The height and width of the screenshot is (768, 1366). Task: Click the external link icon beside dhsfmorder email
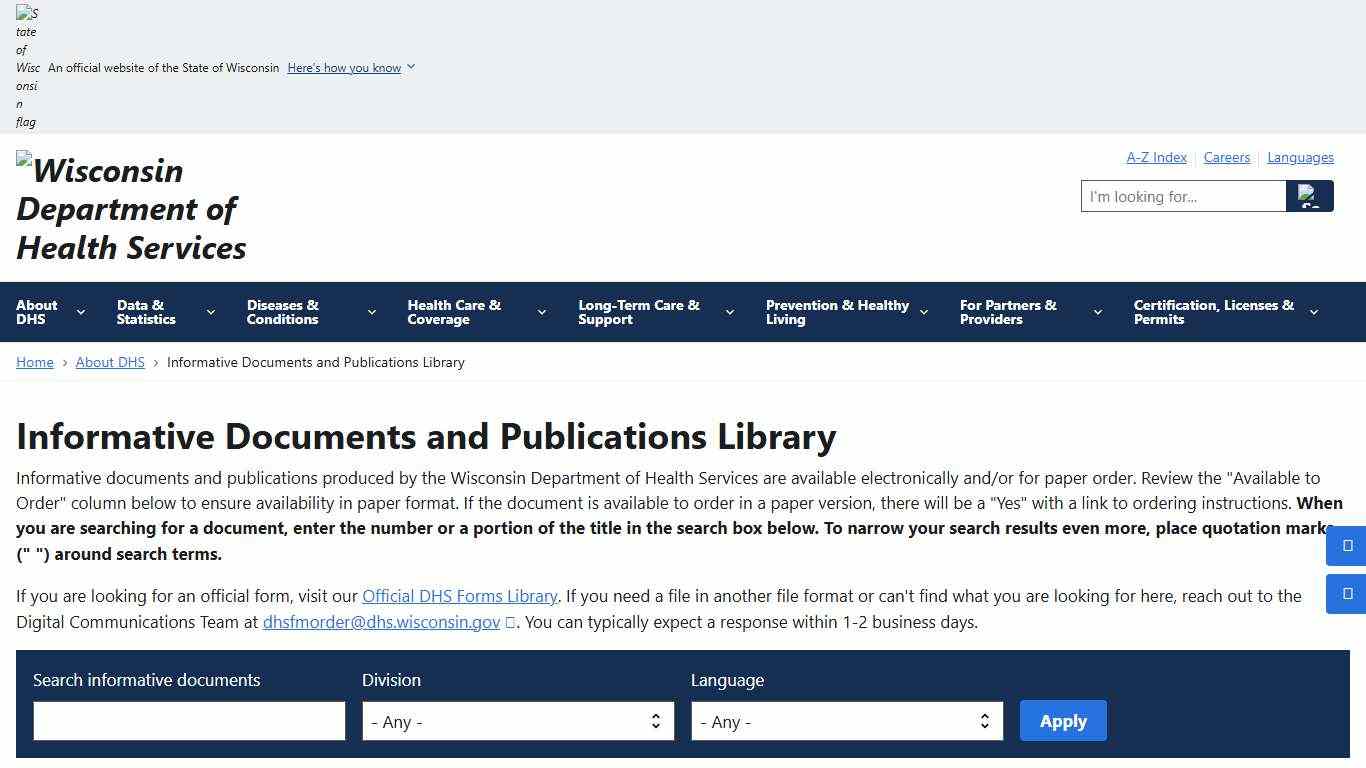510,622
